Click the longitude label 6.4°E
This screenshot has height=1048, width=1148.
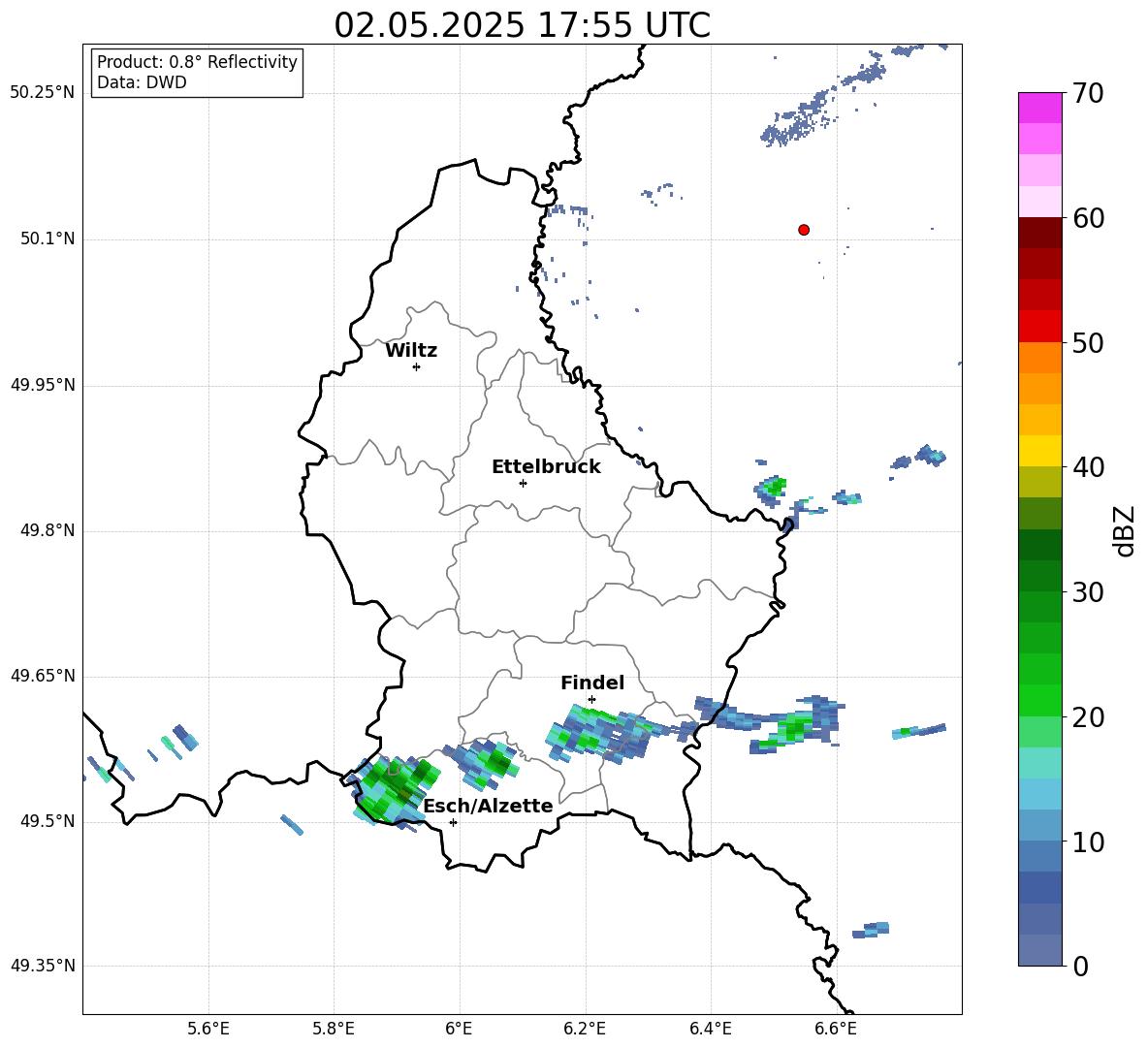(x=710, y=1029)
